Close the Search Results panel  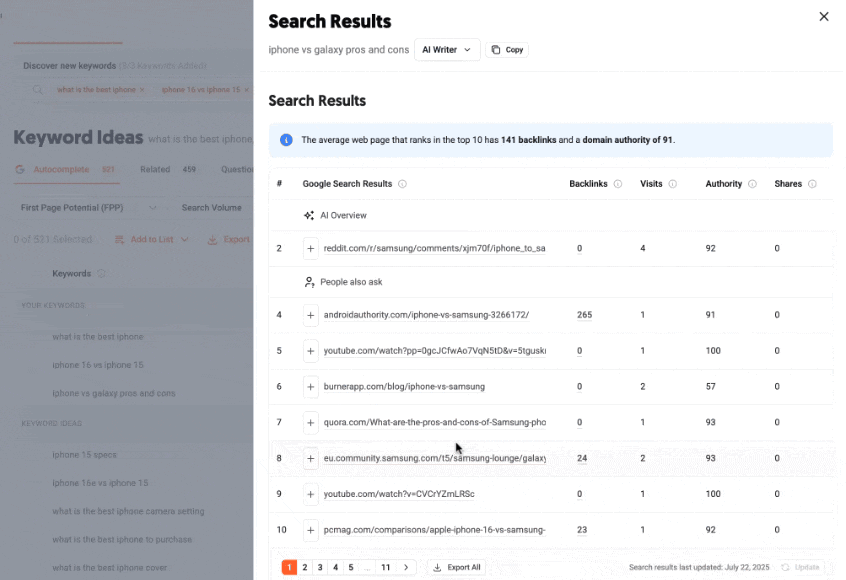[x=823, y=17]
